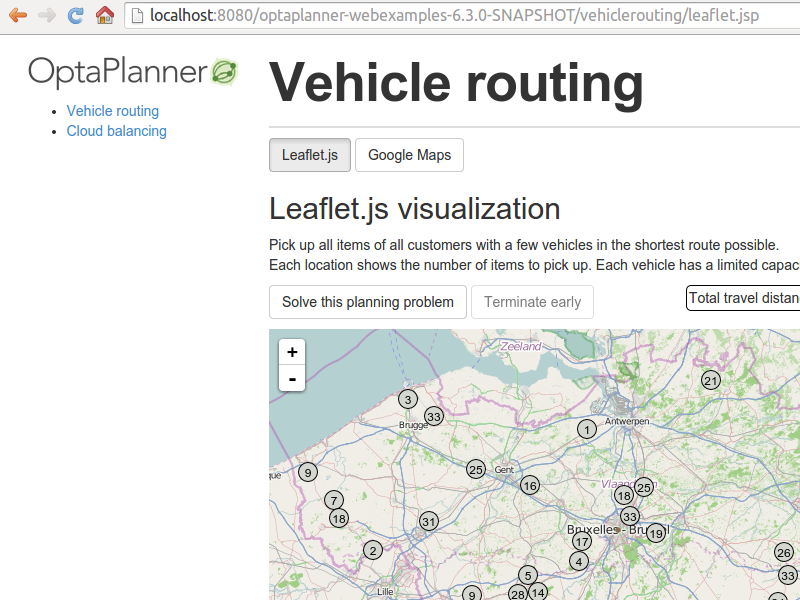The height and width of the screenshot is (600, 800).
Task: Open the Cloud balancing link
Action: (117, 131)
